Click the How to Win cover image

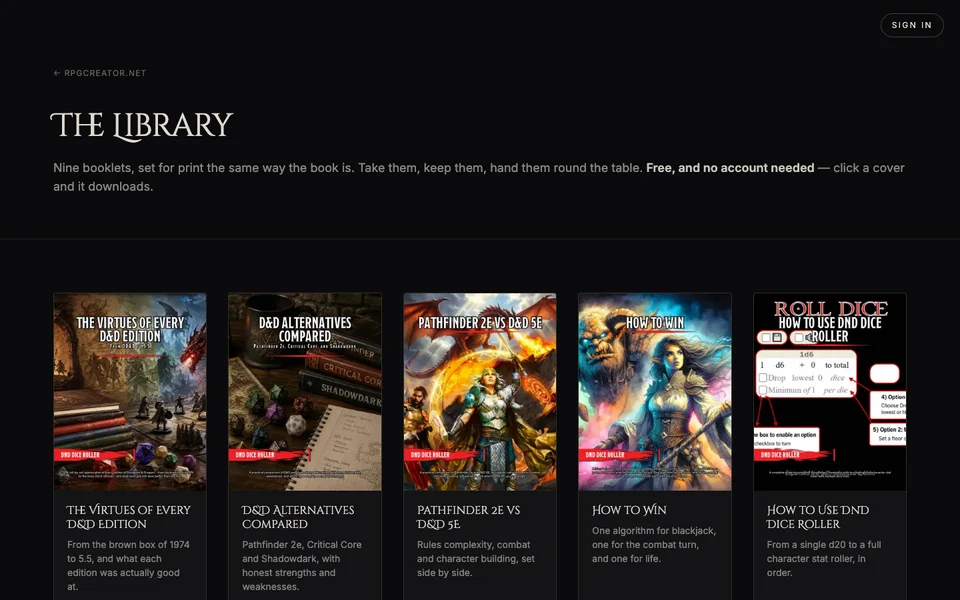tap(655, 392)
